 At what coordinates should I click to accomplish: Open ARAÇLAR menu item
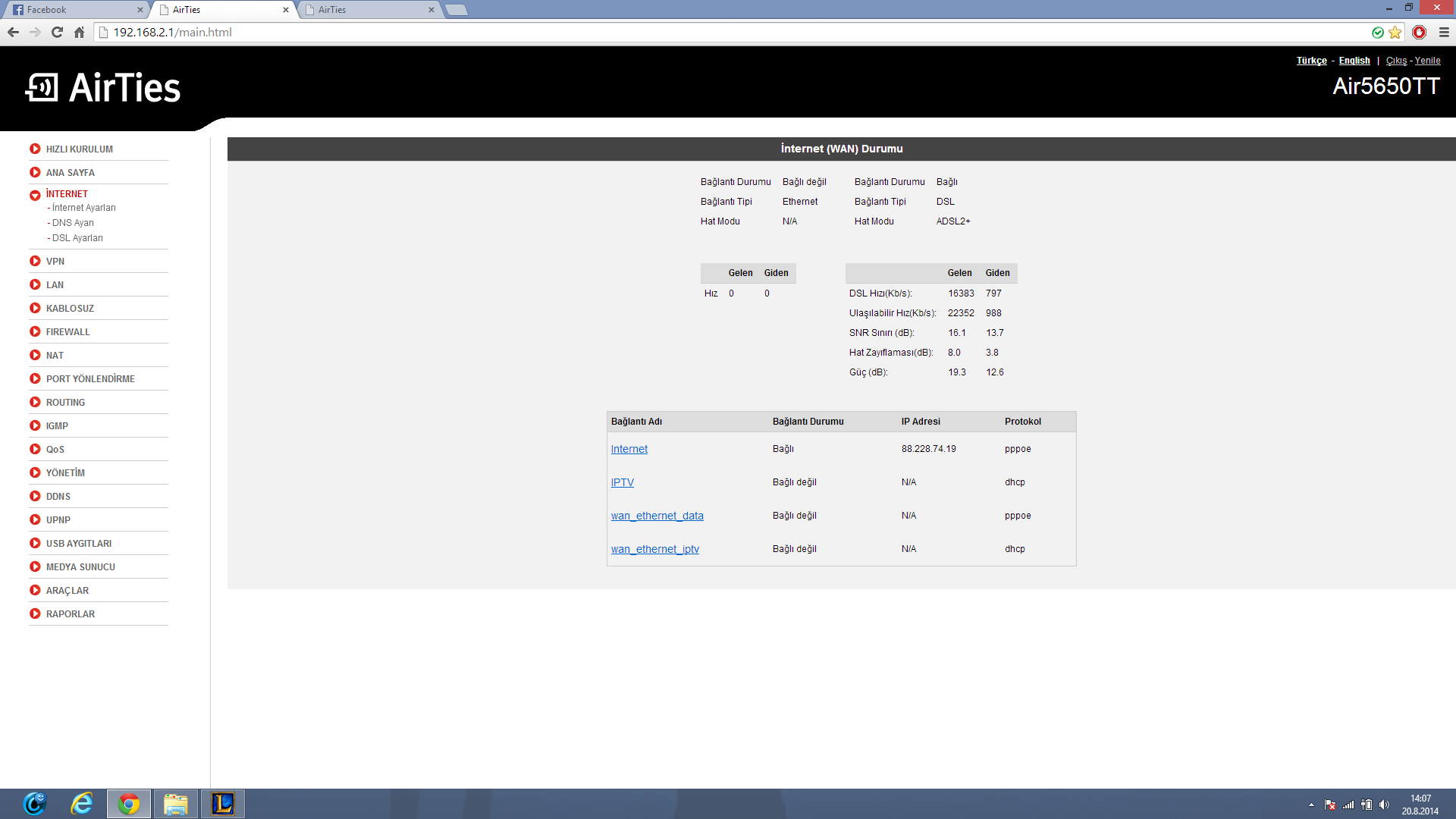pyautogui.click(x=67, y=591)
